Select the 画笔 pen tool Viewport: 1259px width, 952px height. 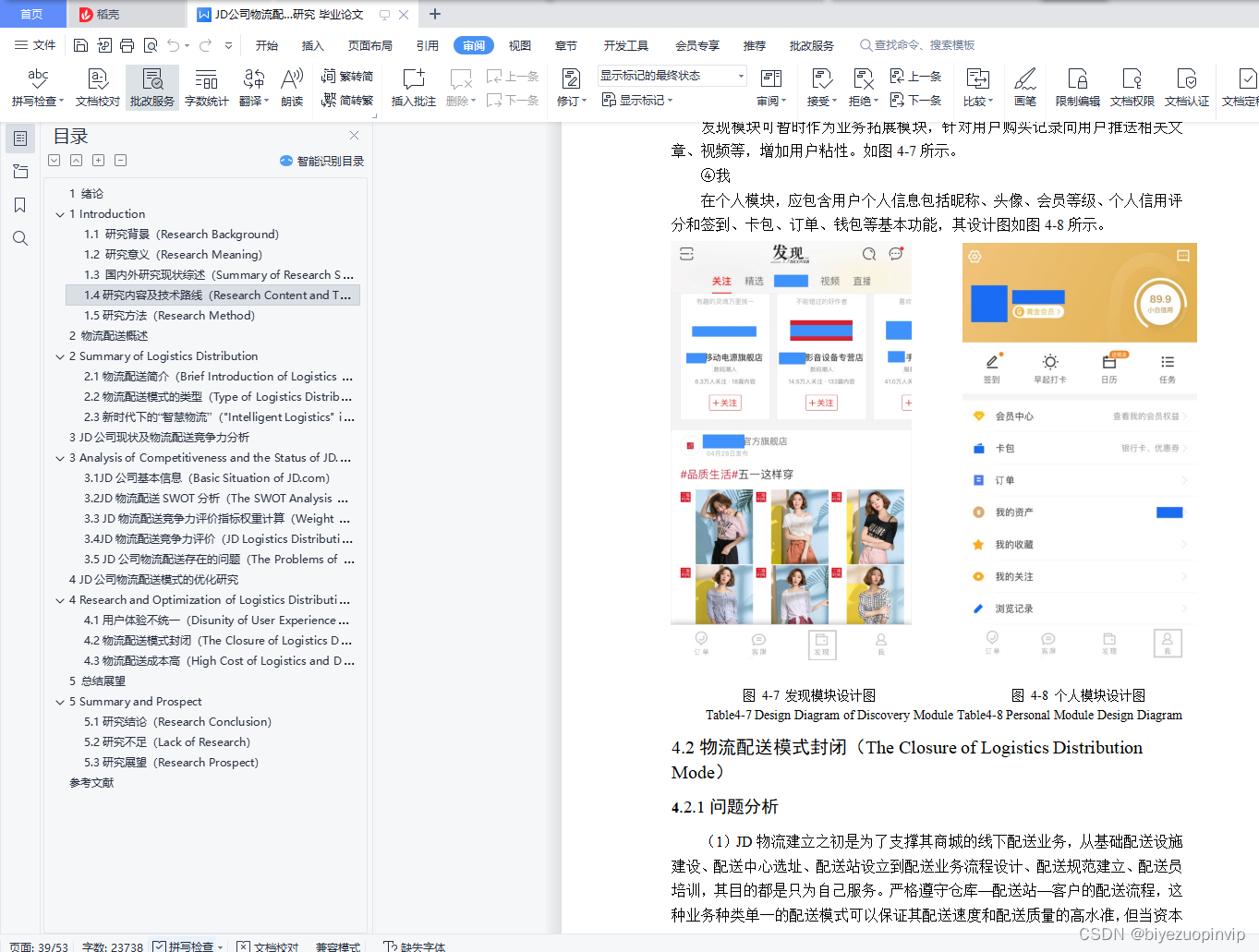[1025, 88]
